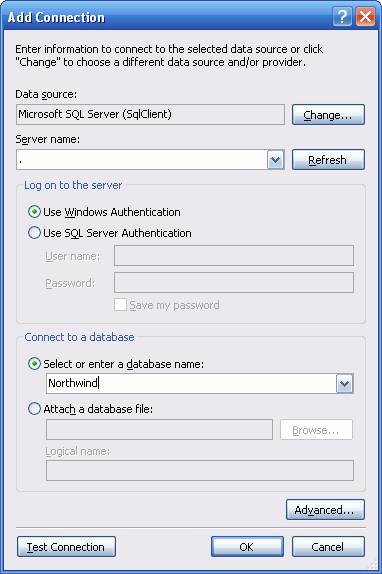Open the Change data source dialog
Screen dimensions: 382x574
pos(328,115)
